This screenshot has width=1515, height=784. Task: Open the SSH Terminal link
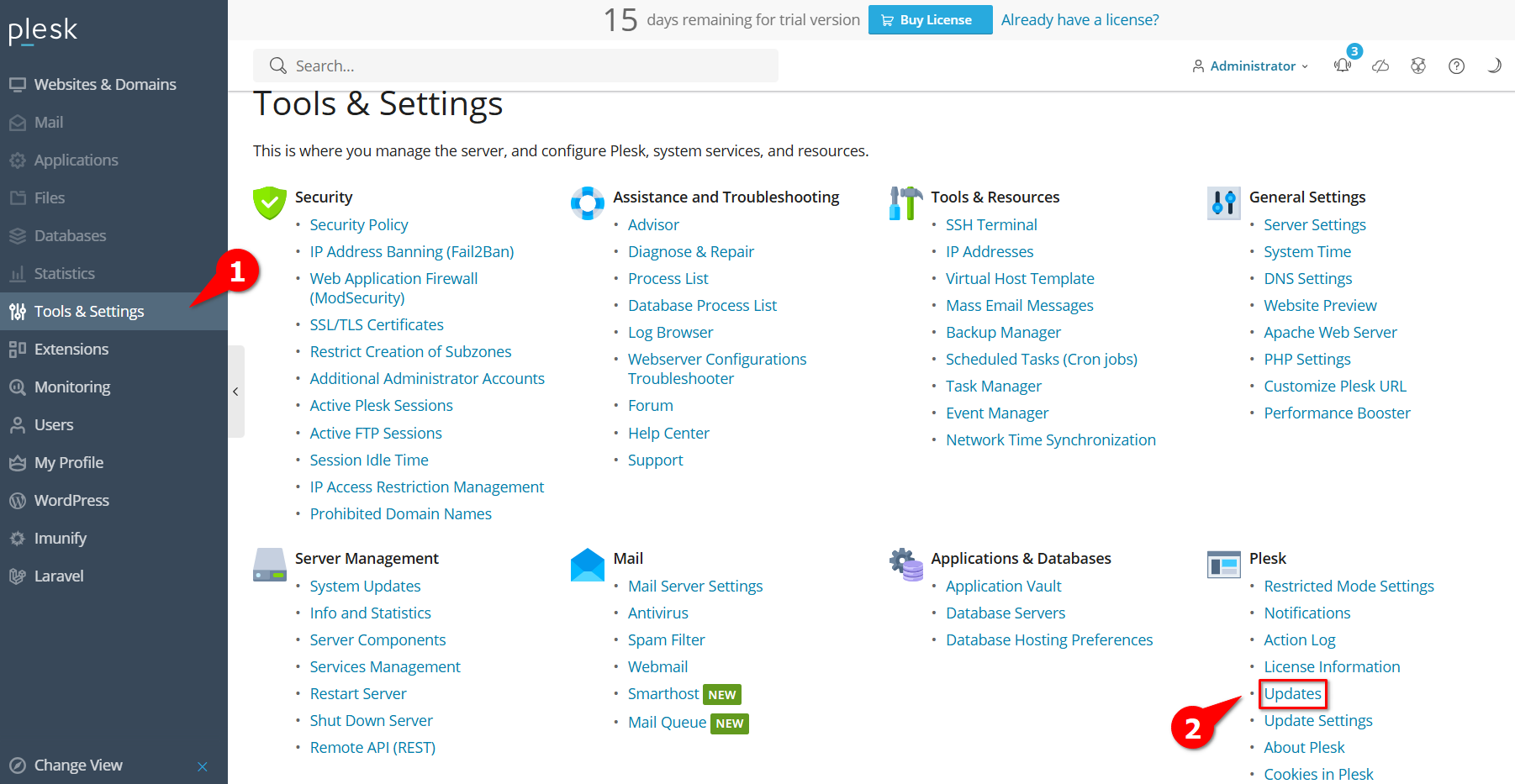991,224
